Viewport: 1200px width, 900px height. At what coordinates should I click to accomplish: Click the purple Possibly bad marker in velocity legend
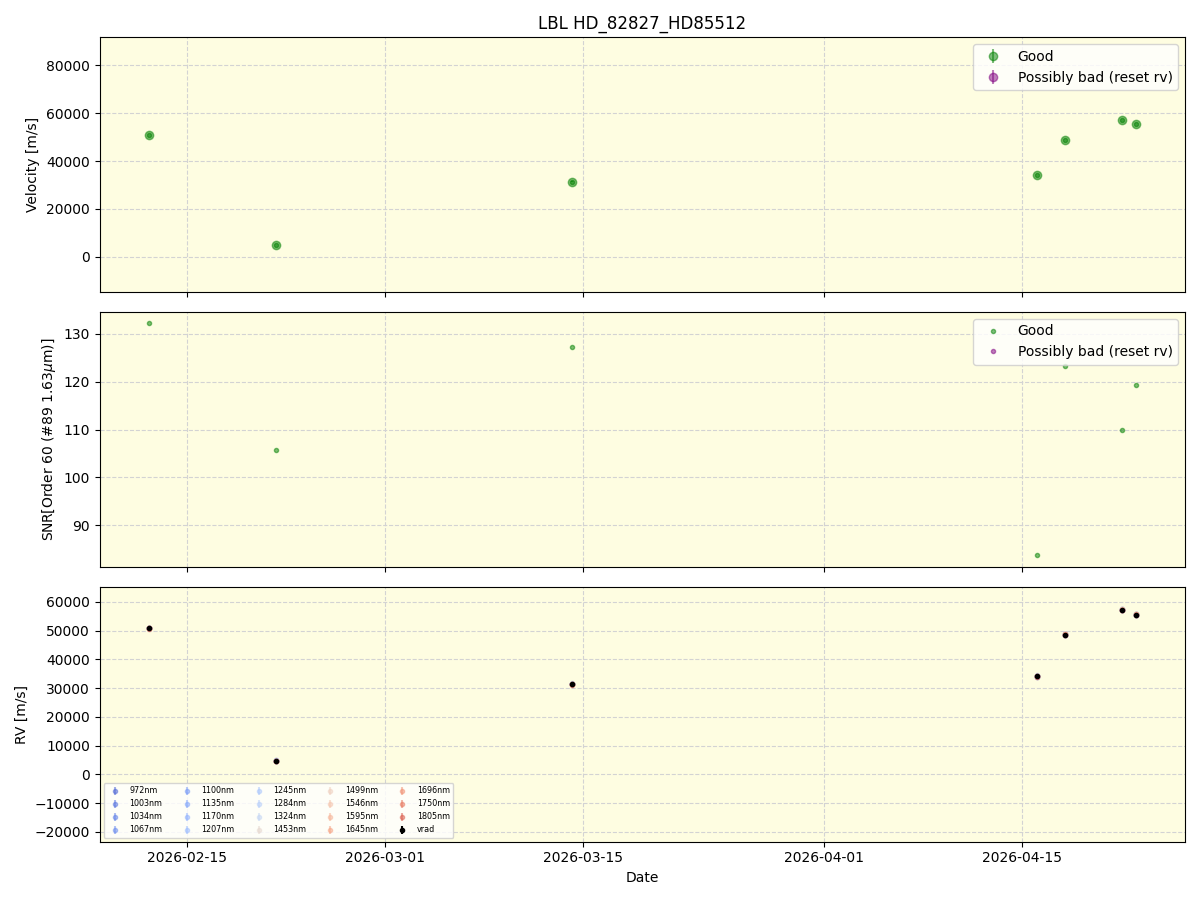coord(993,77)
